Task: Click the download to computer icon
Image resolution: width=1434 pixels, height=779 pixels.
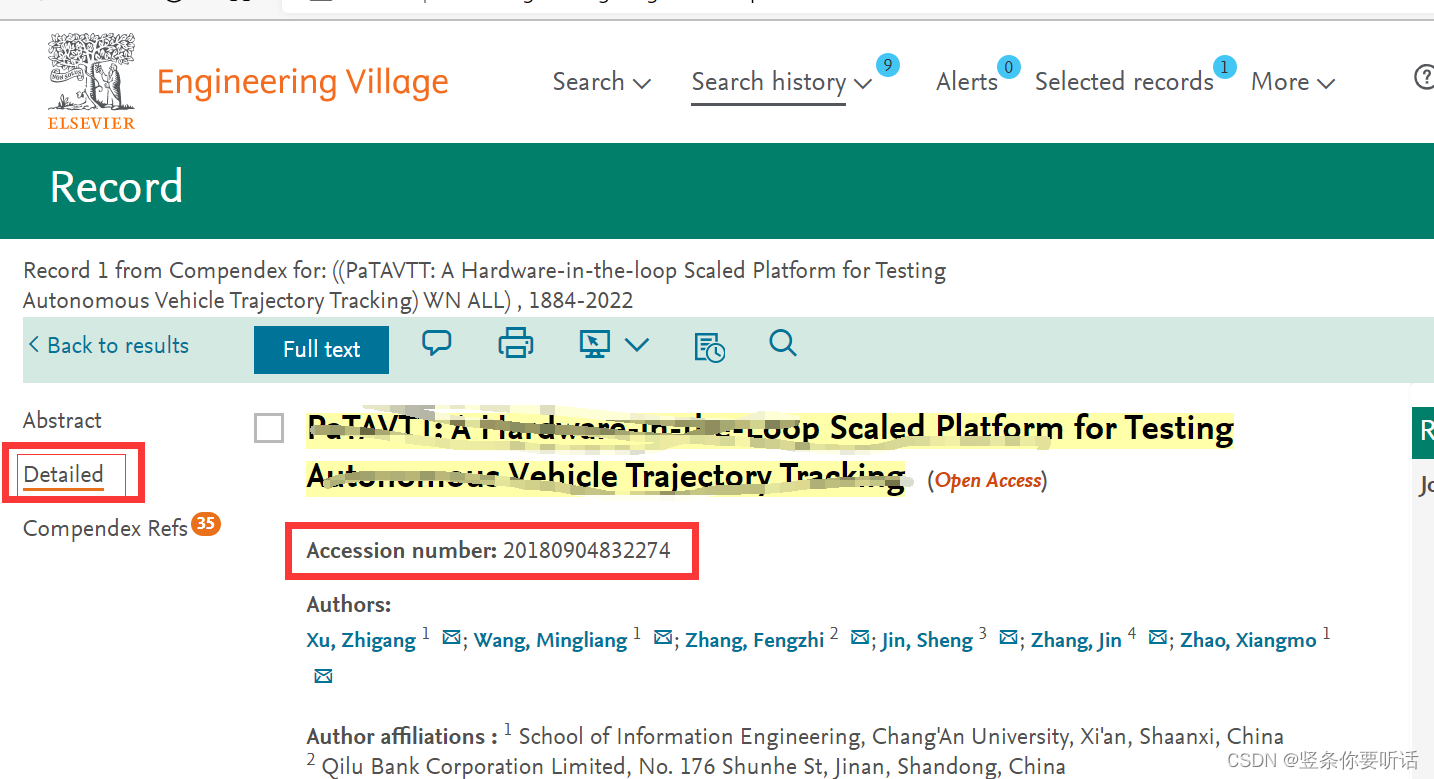Action: click(x=595, y=345)
